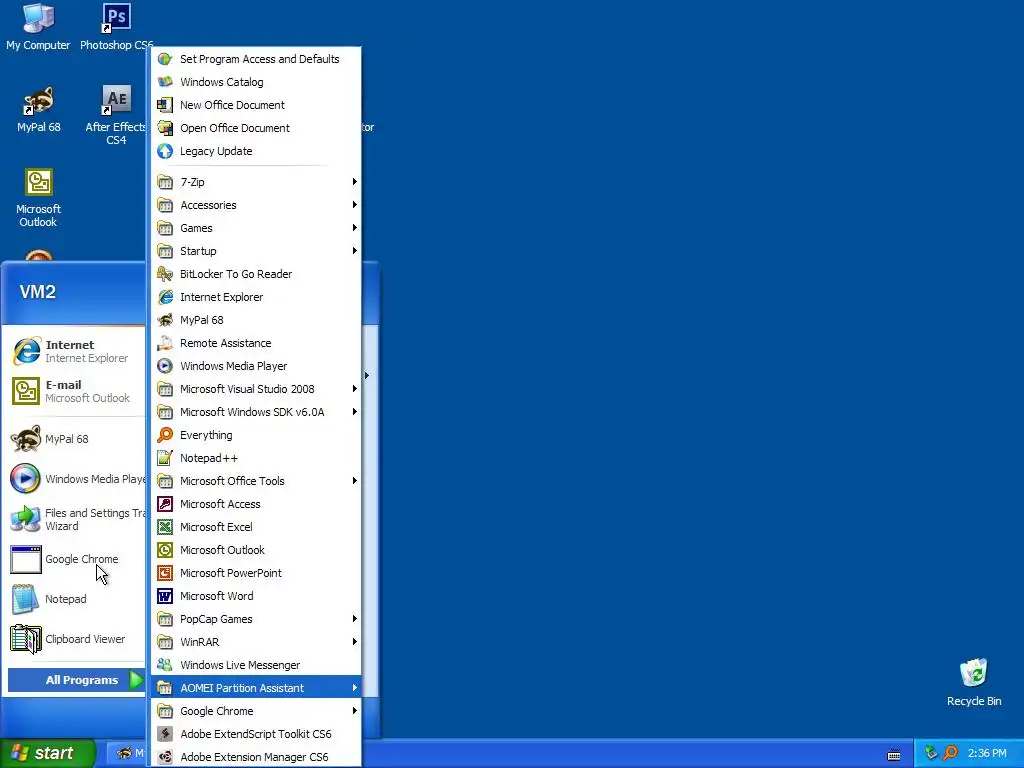
Task: Expand the 7-Zip program folder
Action: pyautogui.click(x=256, y=182)
